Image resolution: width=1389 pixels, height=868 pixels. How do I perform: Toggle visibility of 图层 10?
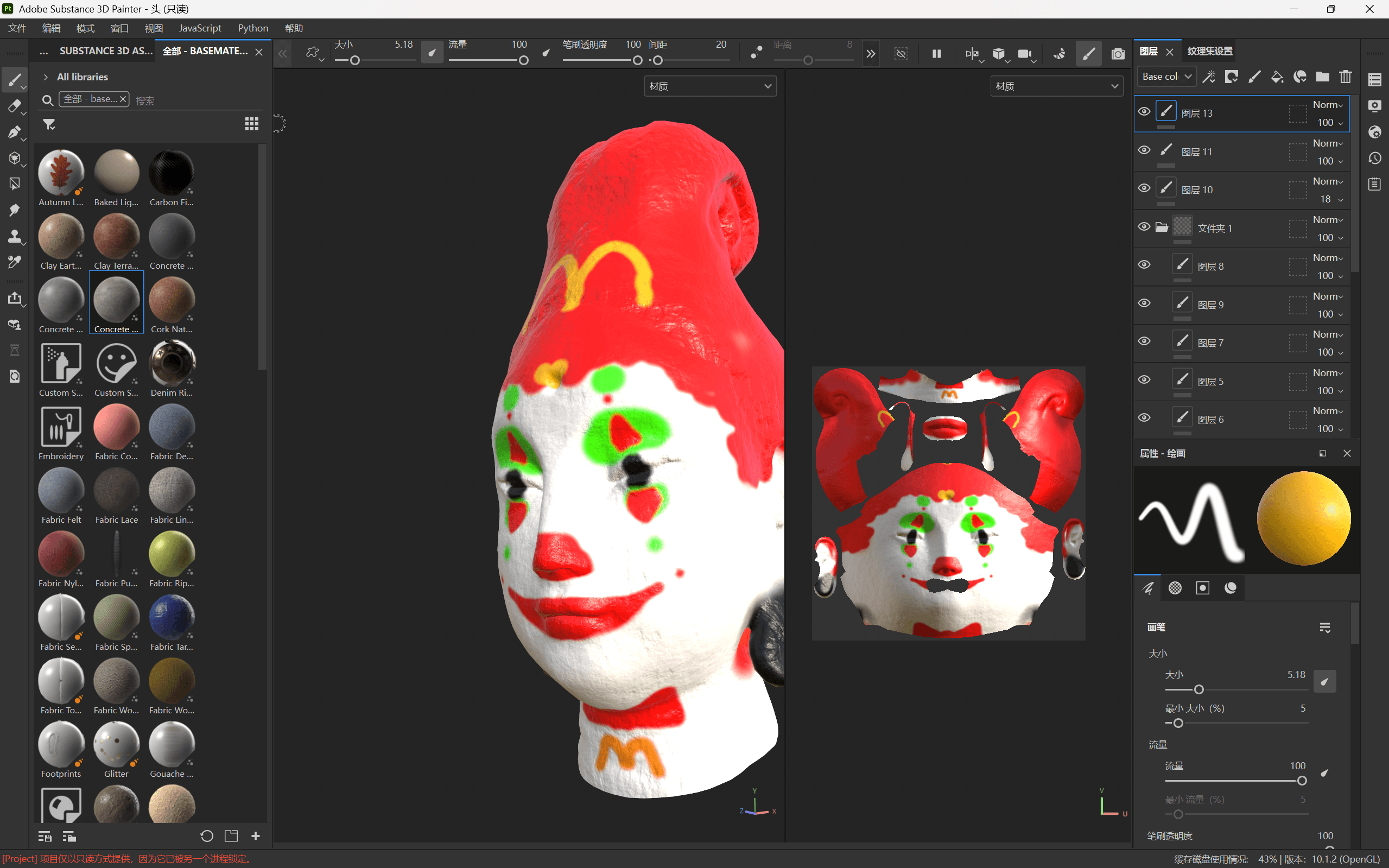(x=1144, y=188)
